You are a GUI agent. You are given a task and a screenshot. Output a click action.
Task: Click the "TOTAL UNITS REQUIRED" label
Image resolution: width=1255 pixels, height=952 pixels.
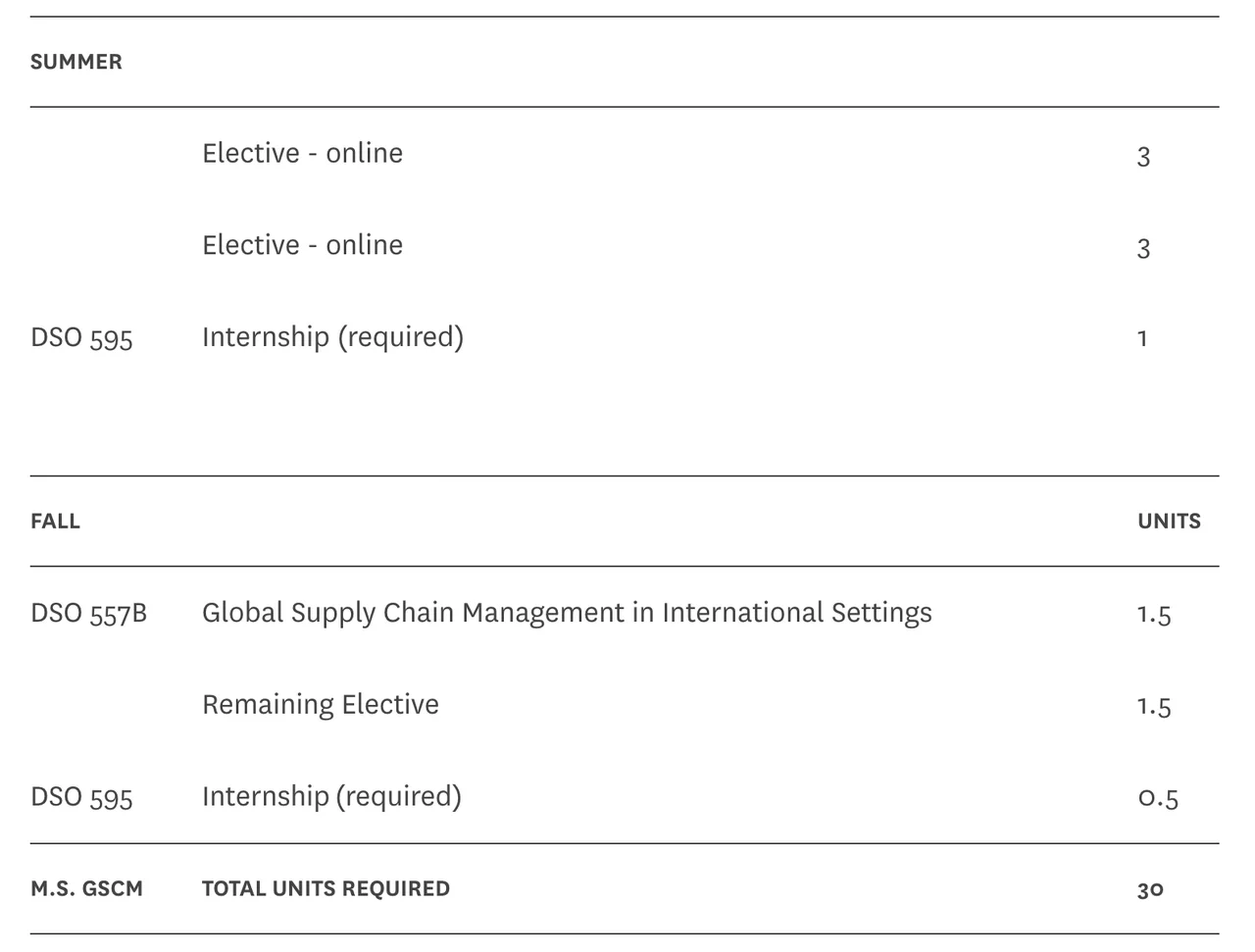pos(326,889)
